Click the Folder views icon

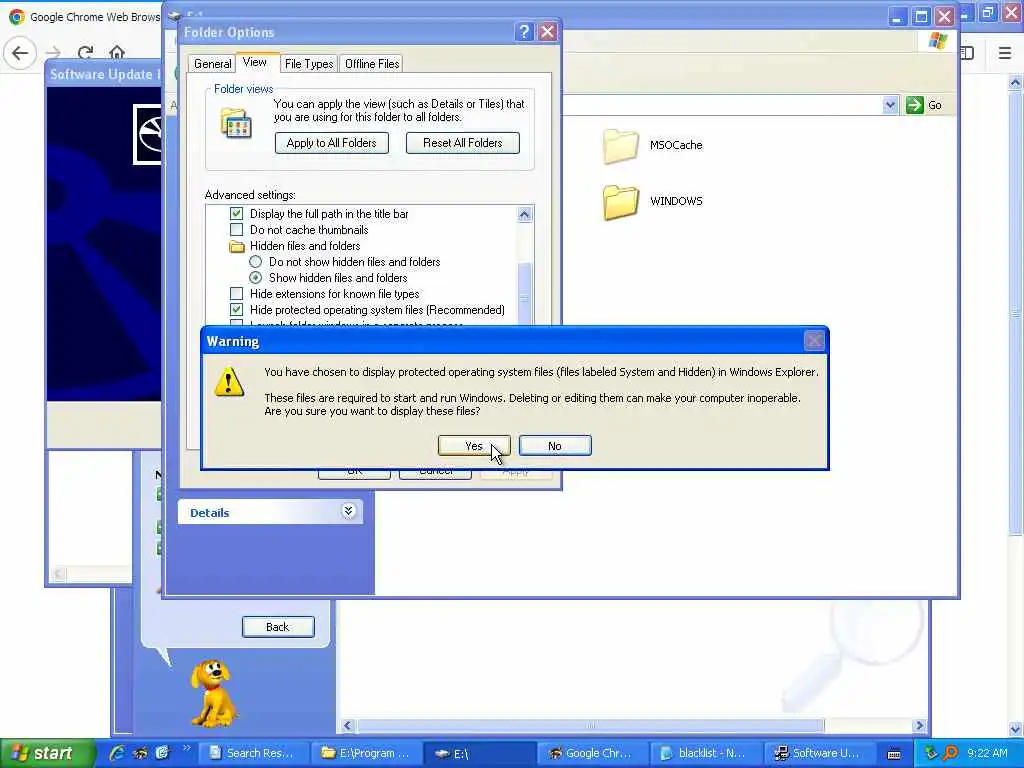click(x=236, y=123)
